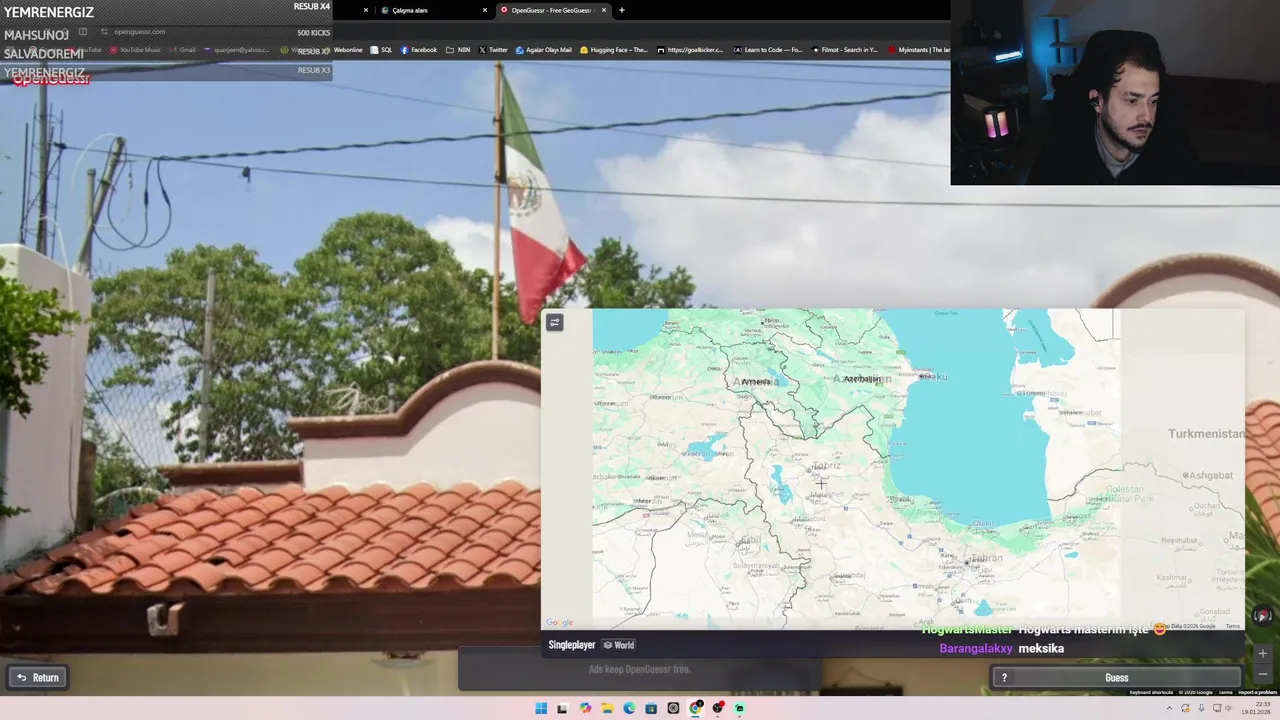Open the Myinstants bookmark
Viewport: 1280px width, 720px height.
pyautogui.click(x=919, y=50)
